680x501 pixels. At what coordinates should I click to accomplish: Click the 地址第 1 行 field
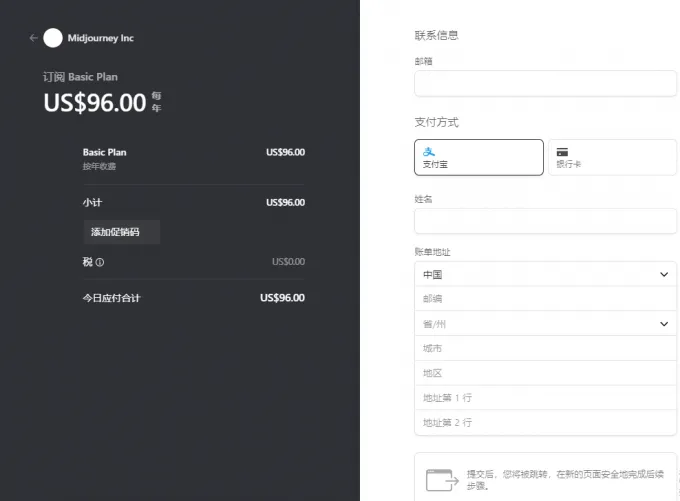click(545, 398)
